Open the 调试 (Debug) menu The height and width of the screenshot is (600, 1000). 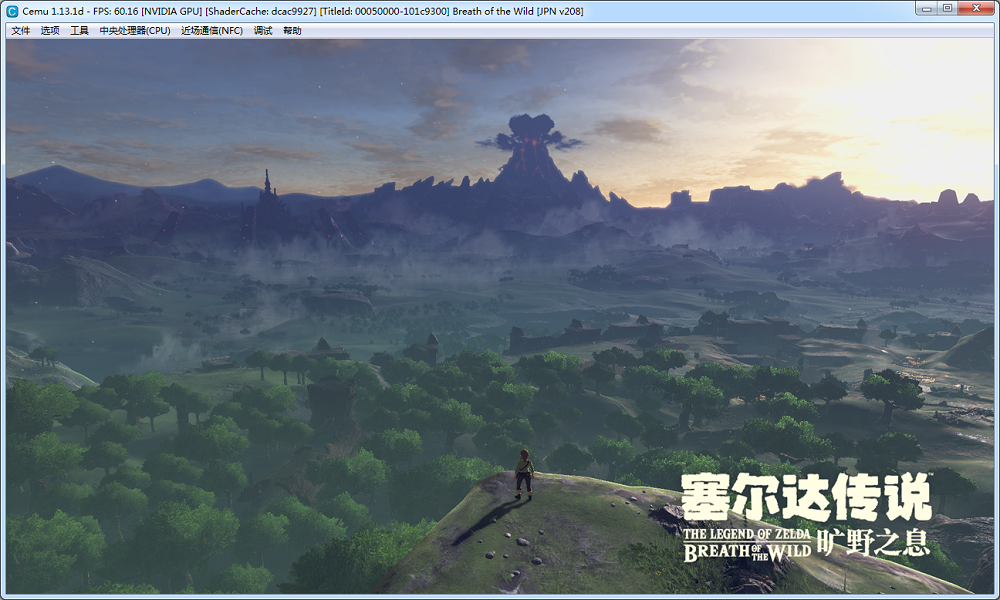263,30
